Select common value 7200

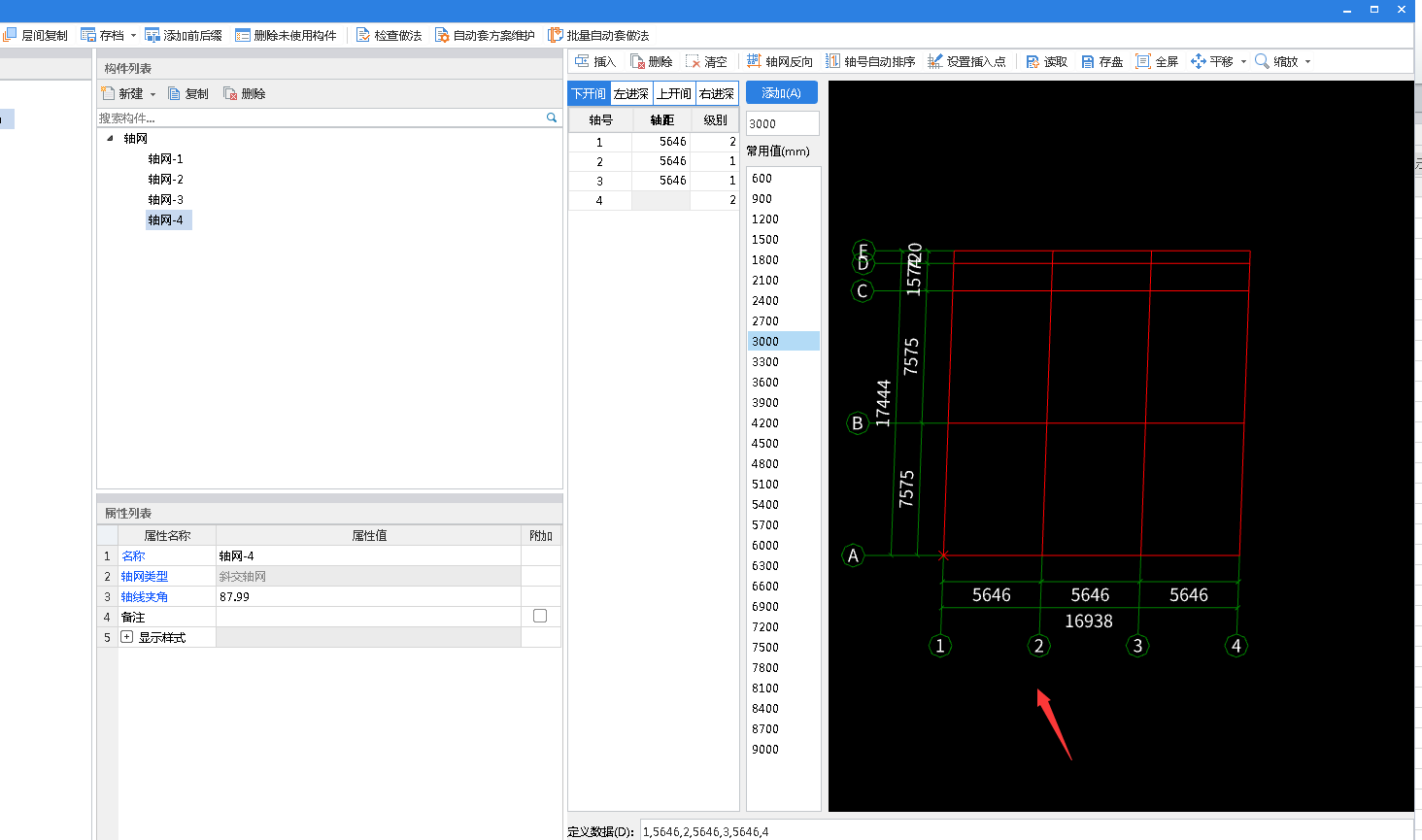click(x=783, y=627)
